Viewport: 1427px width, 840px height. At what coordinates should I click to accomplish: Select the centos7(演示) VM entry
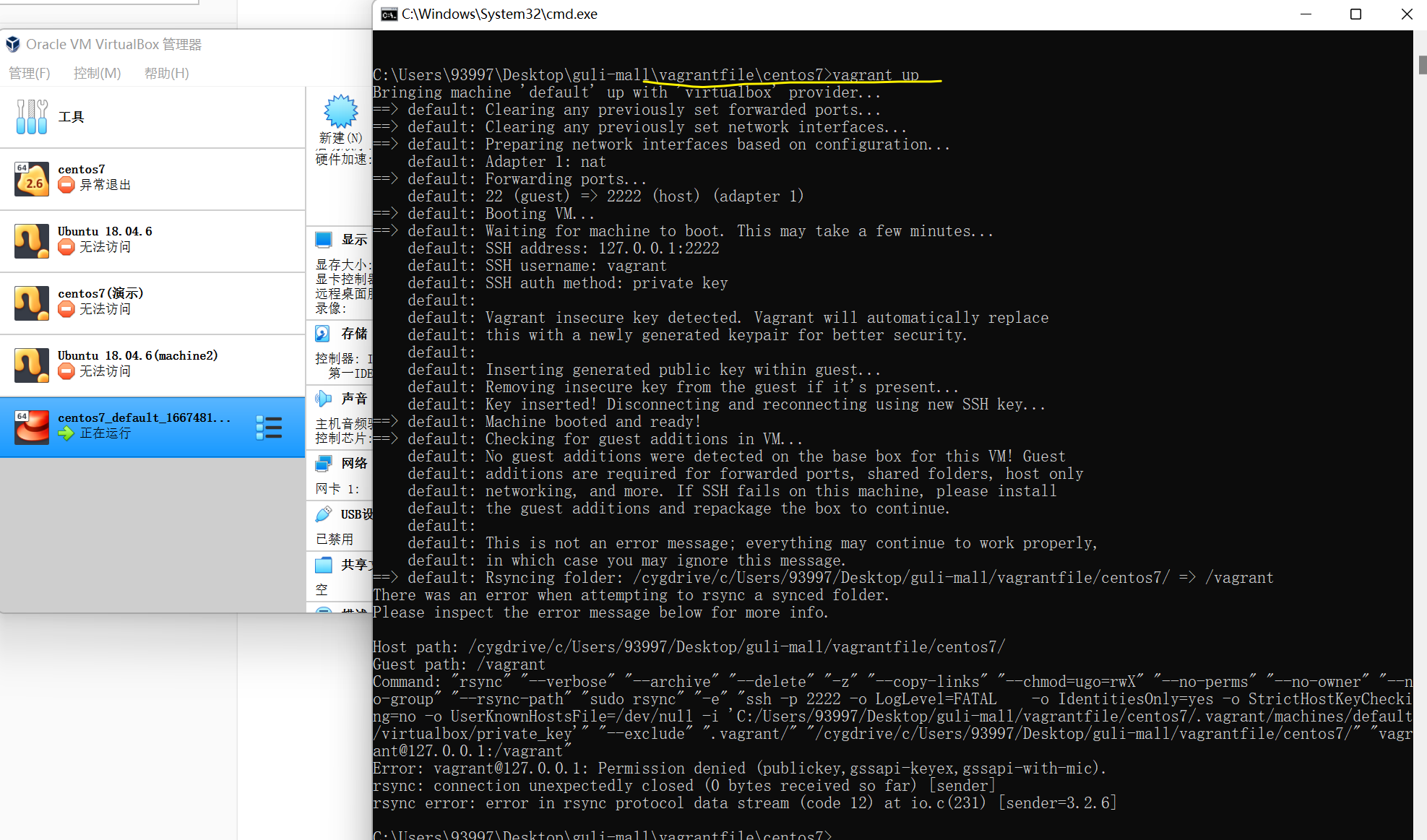click(152, 303)
